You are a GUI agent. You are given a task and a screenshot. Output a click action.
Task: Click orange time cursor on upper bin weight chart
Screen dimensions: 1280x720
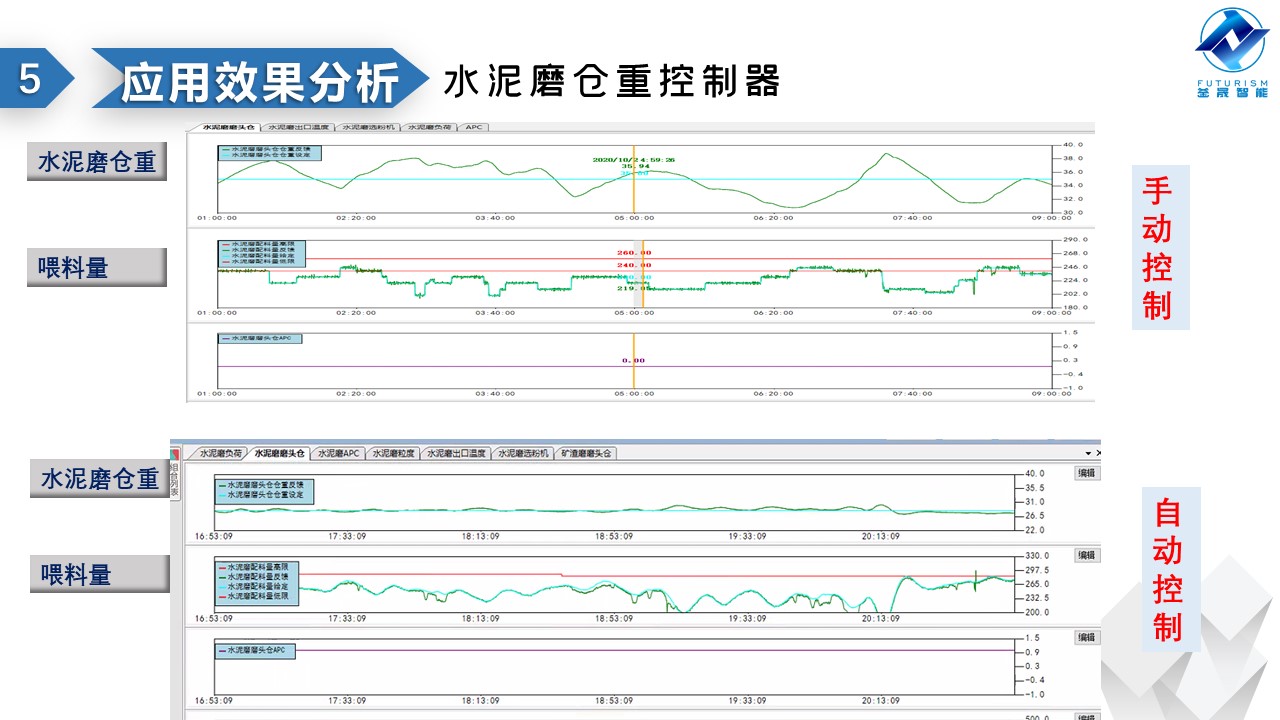[x=634, y=178]
